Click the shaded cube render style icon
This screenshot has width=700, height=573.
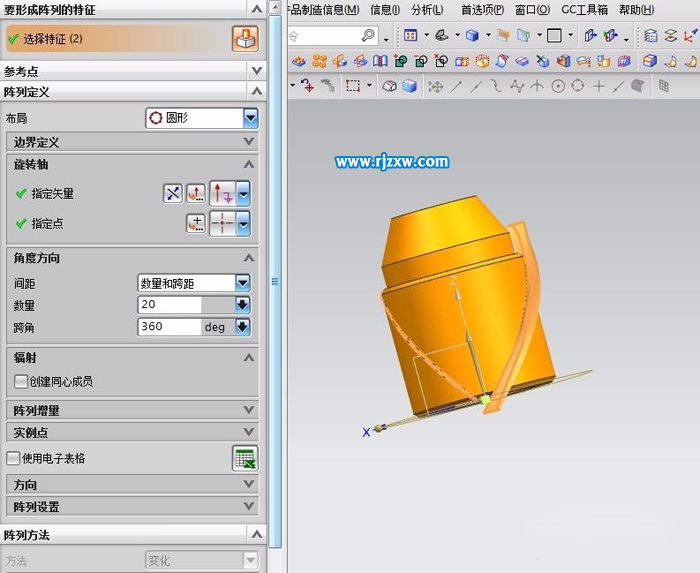(409, 87)
